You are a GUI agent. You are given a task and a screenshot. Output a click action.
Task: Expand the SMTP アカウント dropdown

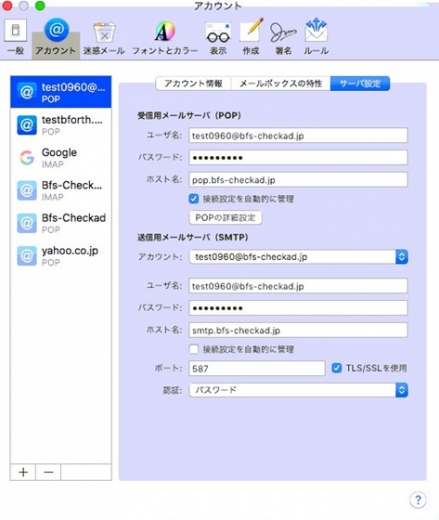click(x=298, y=257)
